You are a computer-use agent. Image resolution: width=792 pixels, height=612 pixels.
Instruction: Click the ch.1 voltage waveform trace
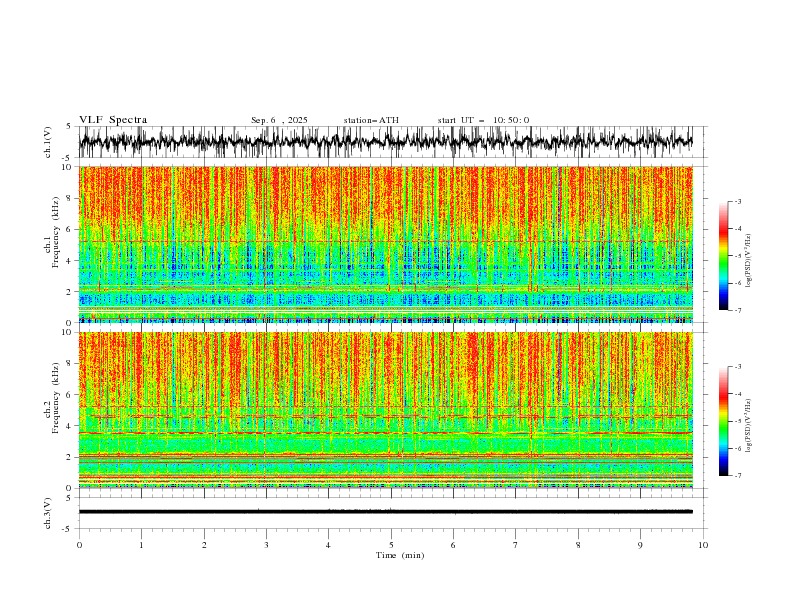(x=385, y=142)
